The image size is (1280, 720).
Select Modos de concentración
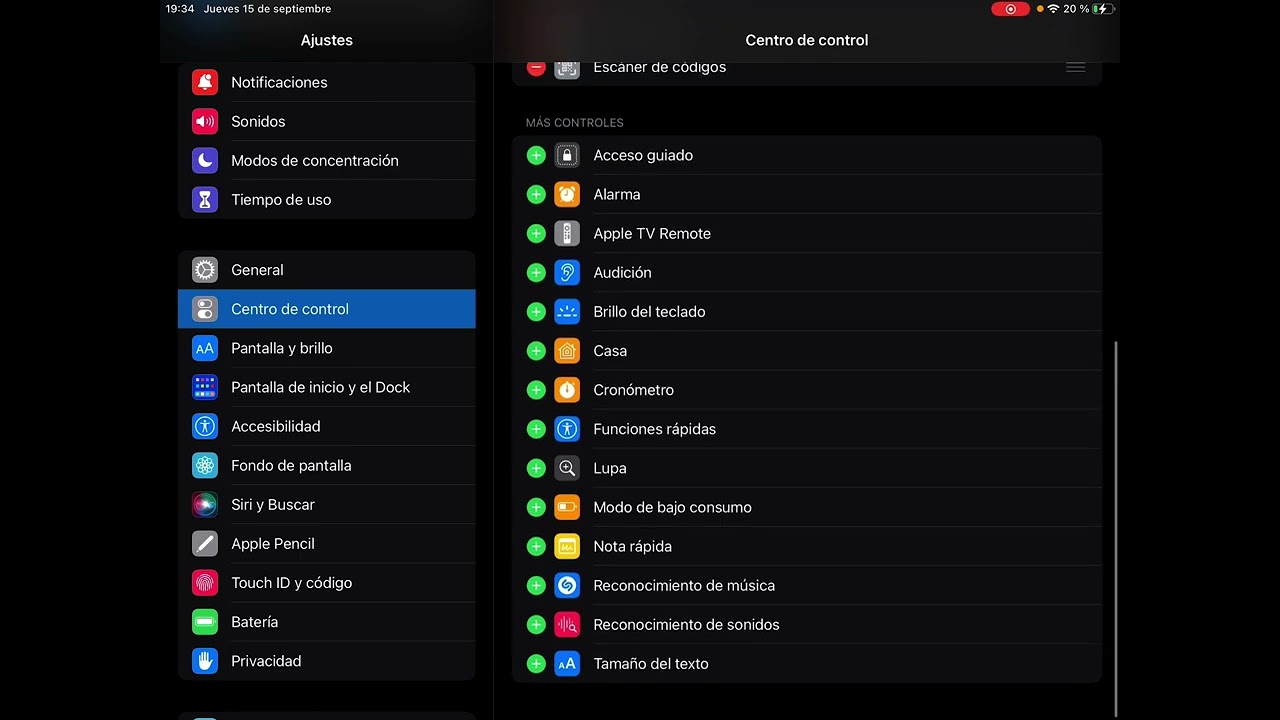click(x=326, y=160)
